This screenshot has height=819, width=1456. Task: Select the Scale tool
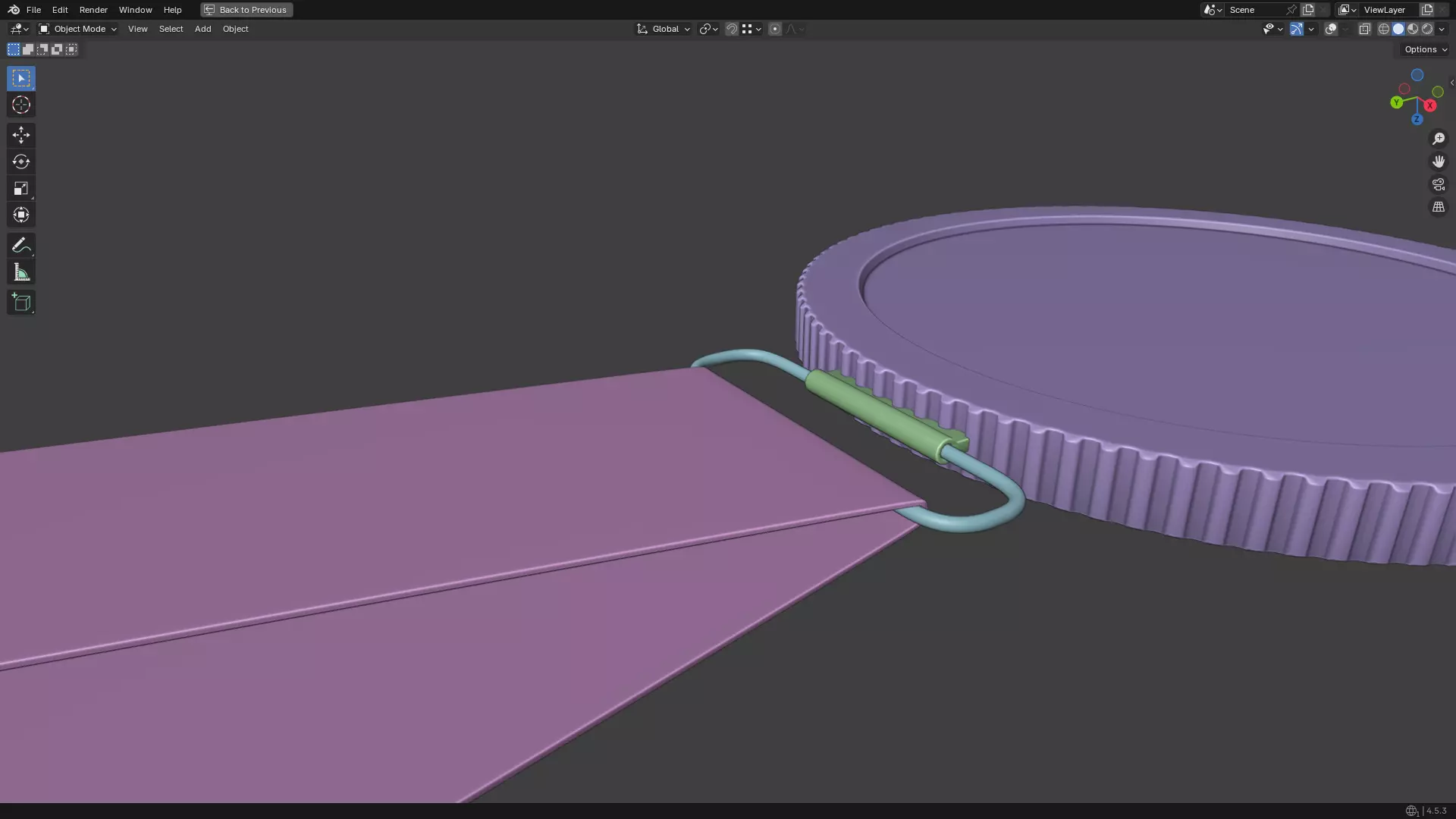[x=20, y=188]
